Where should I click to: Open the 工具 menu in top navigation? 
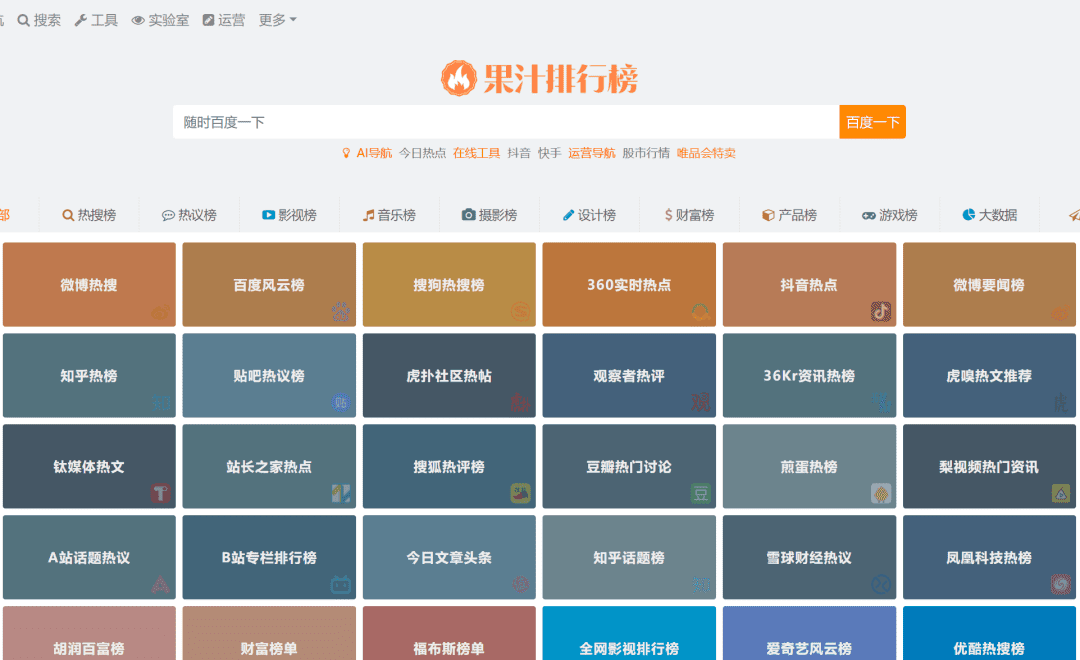pos(96,20)
